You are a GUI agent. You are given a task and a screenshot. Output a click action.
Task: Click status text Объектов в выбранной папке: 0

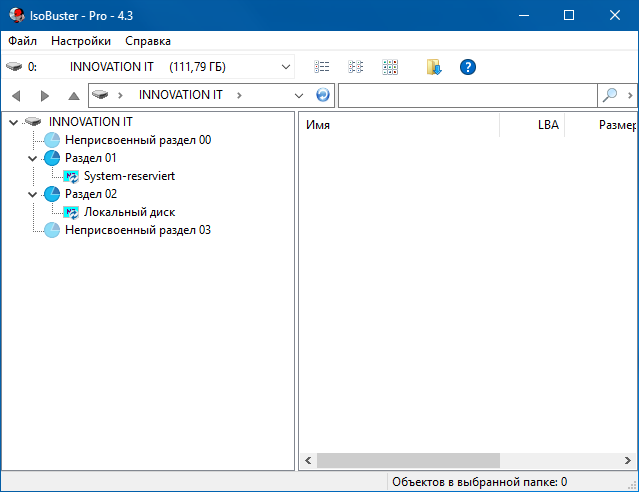pos(479,482)
